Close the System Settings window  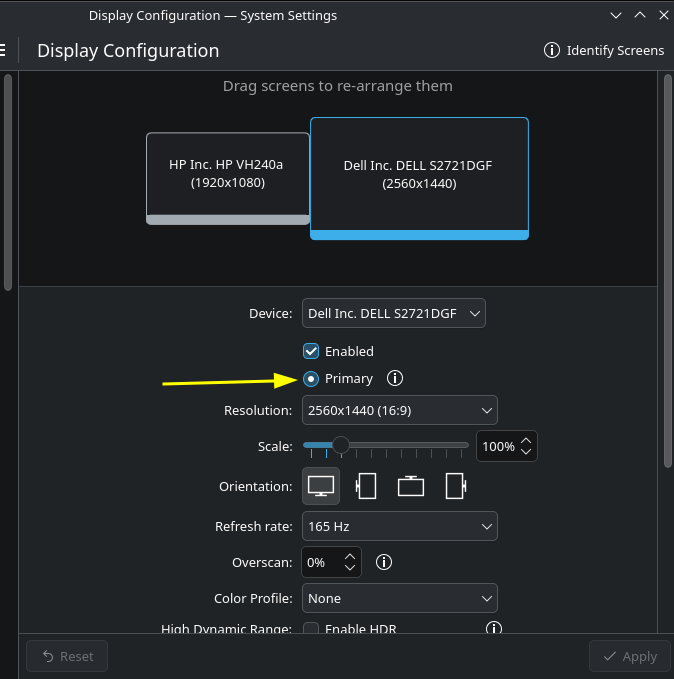pos(664,16)
